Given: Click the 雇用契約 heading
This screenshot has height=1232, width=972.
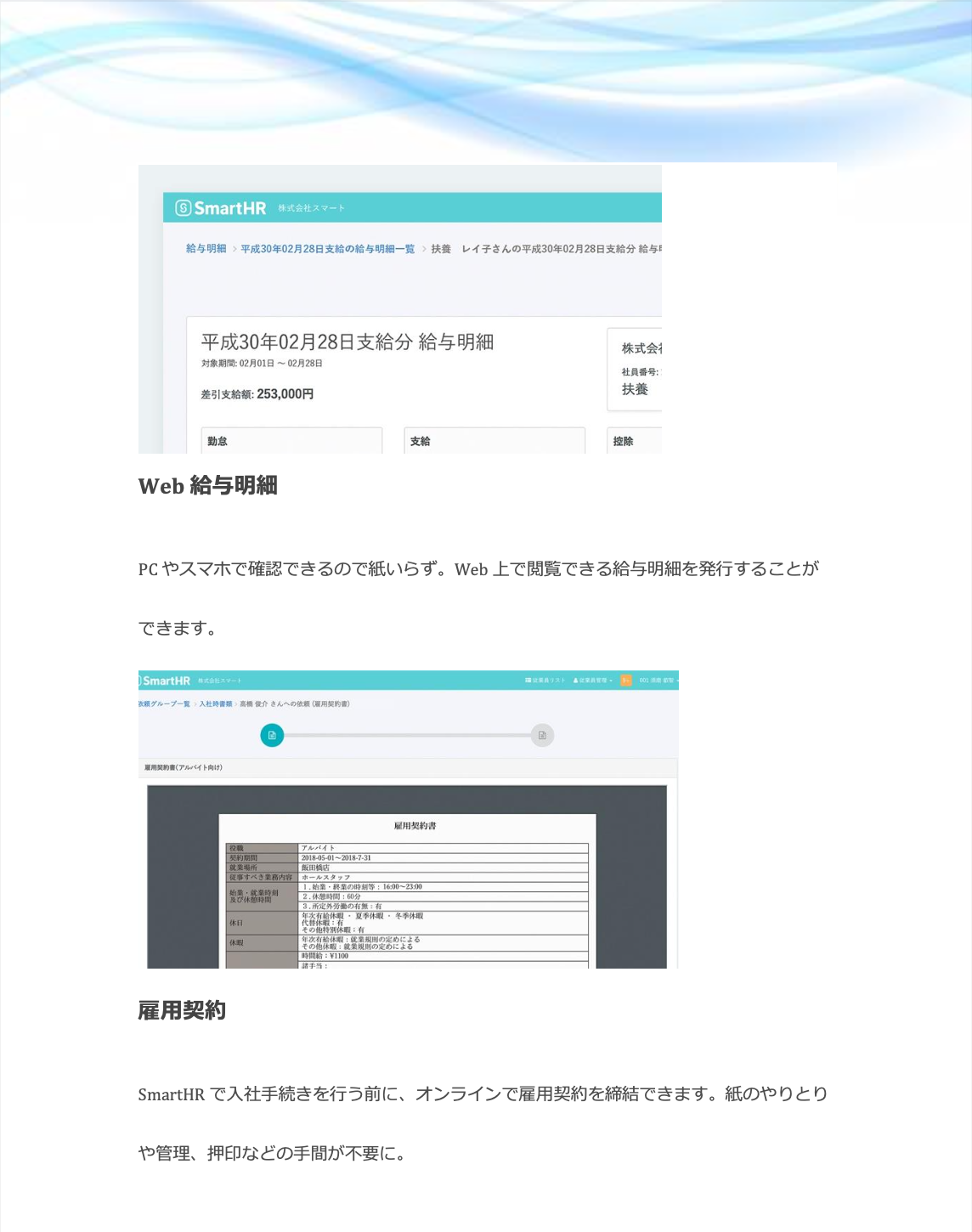Looking at the screenshot, I should tap(182, 1010).
